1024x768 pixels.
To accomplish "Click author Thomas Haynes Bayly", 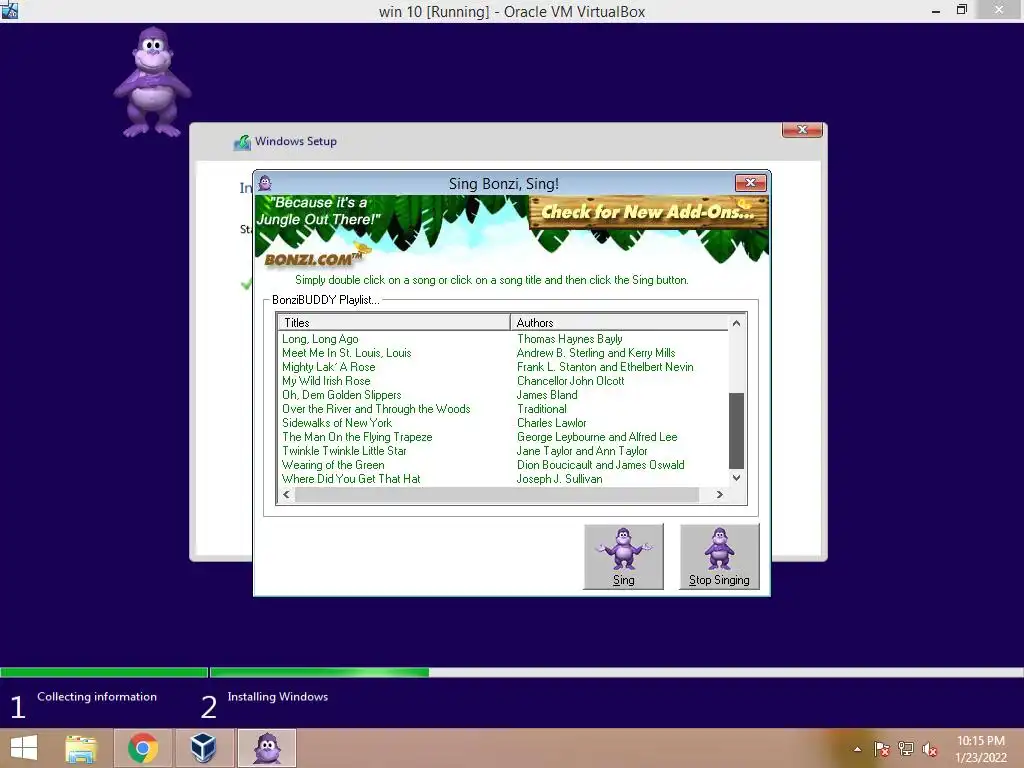I will [569, 339].
